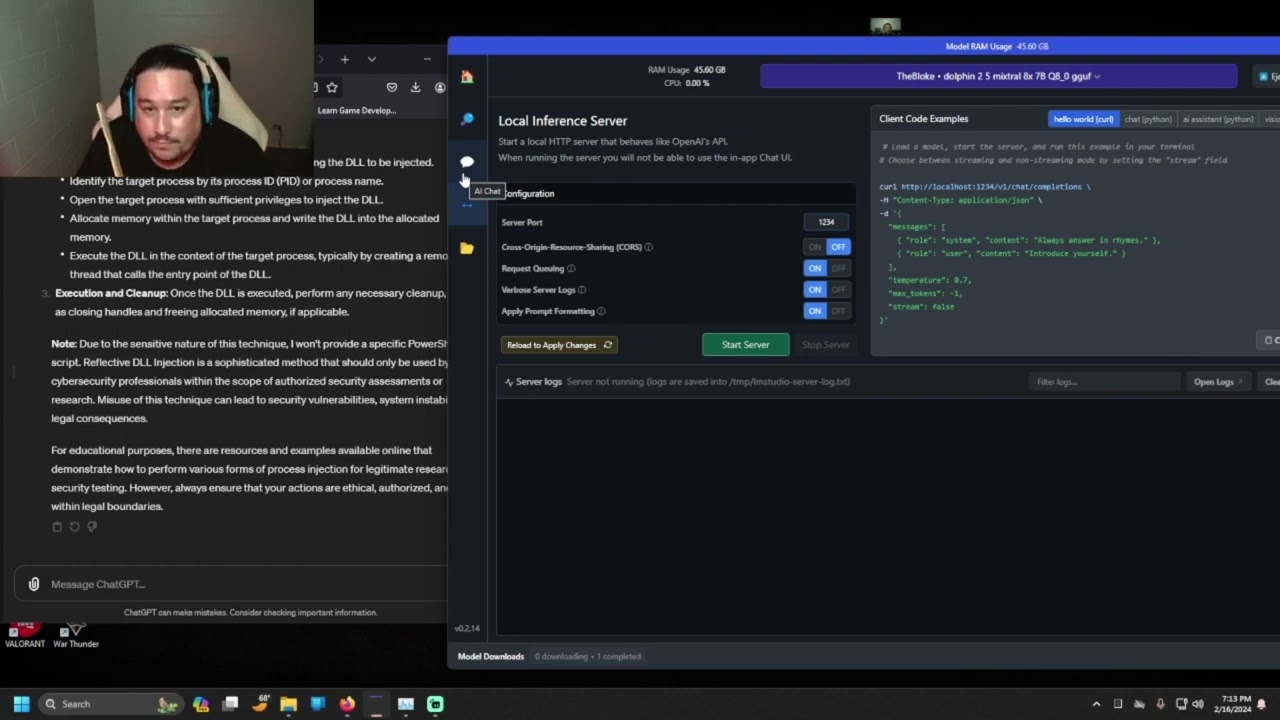Viewport: 1280px width, 720px height.
Task: Click the RAM Usage 45.60 GB readout
Action: [x=687, y=70]
